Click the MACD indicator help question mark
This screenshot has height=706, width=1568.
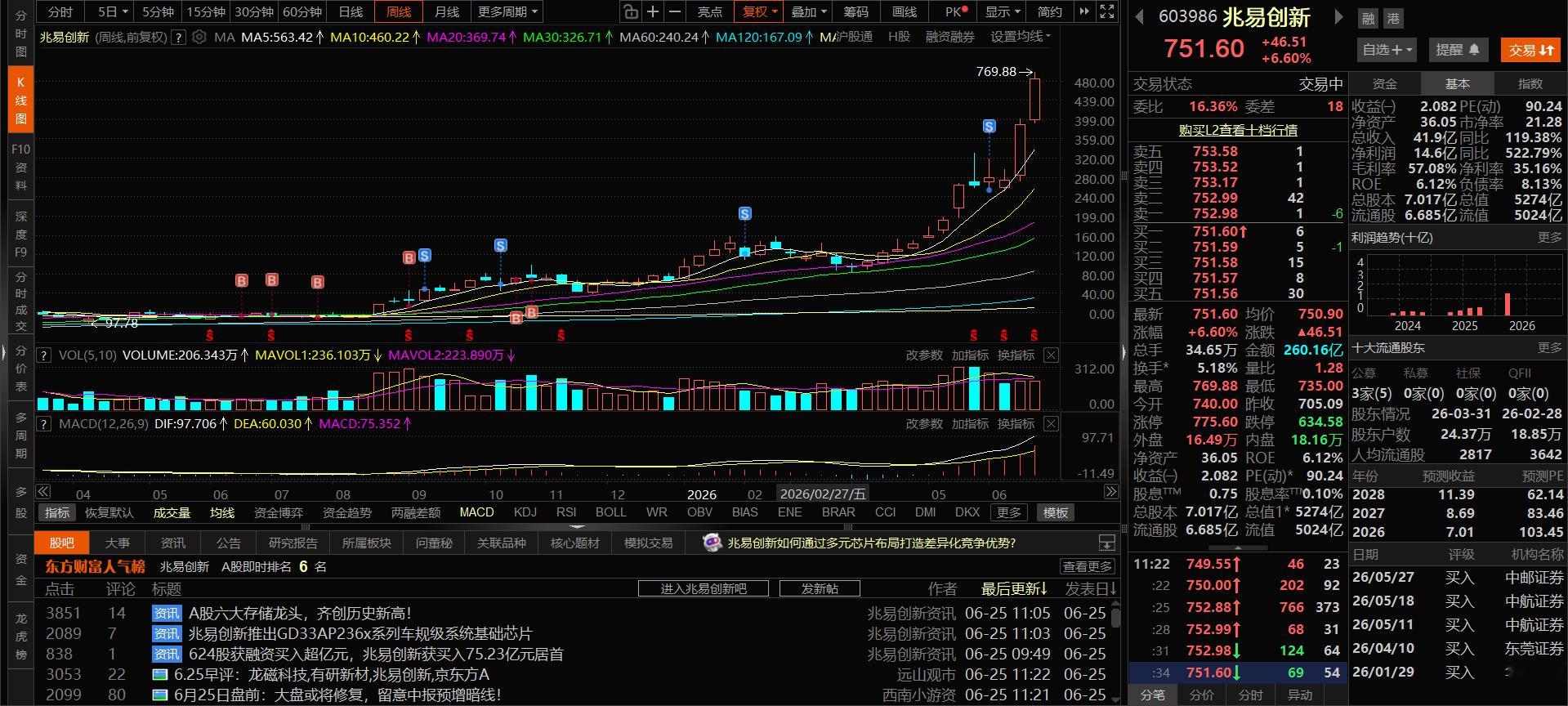44,424
